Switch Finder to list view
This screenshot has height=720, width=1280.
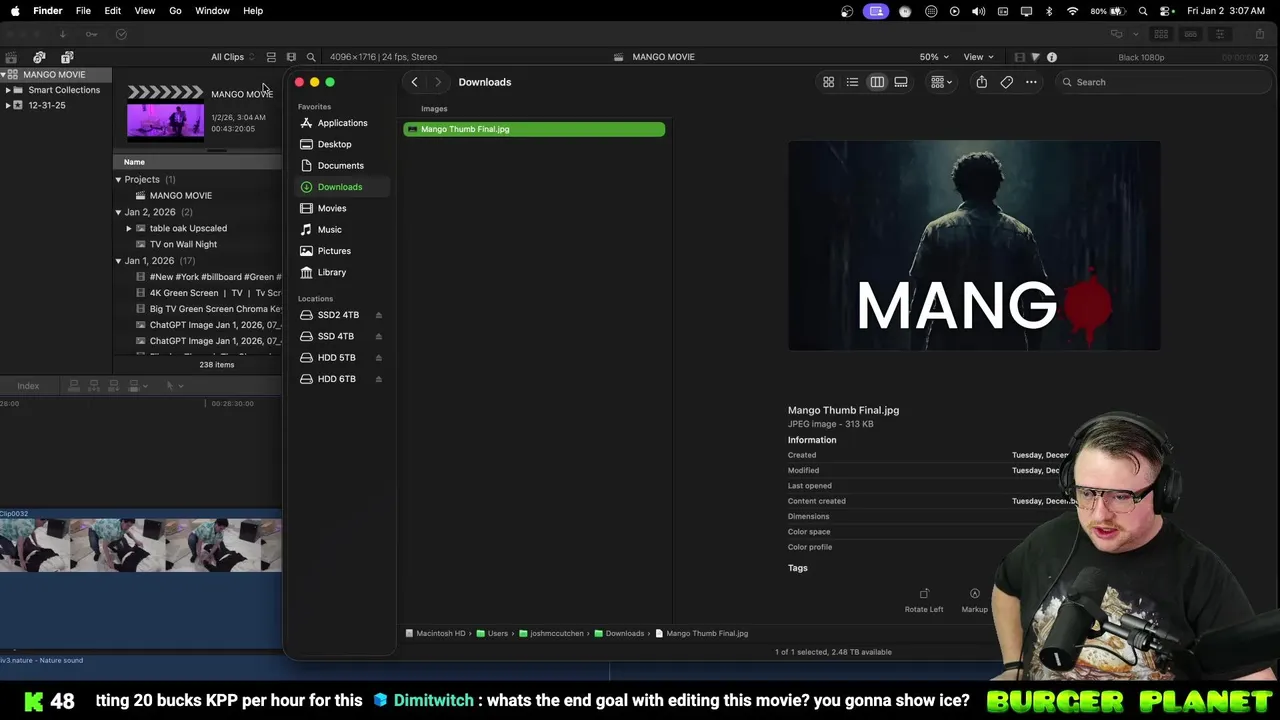[x=852, y=82]
